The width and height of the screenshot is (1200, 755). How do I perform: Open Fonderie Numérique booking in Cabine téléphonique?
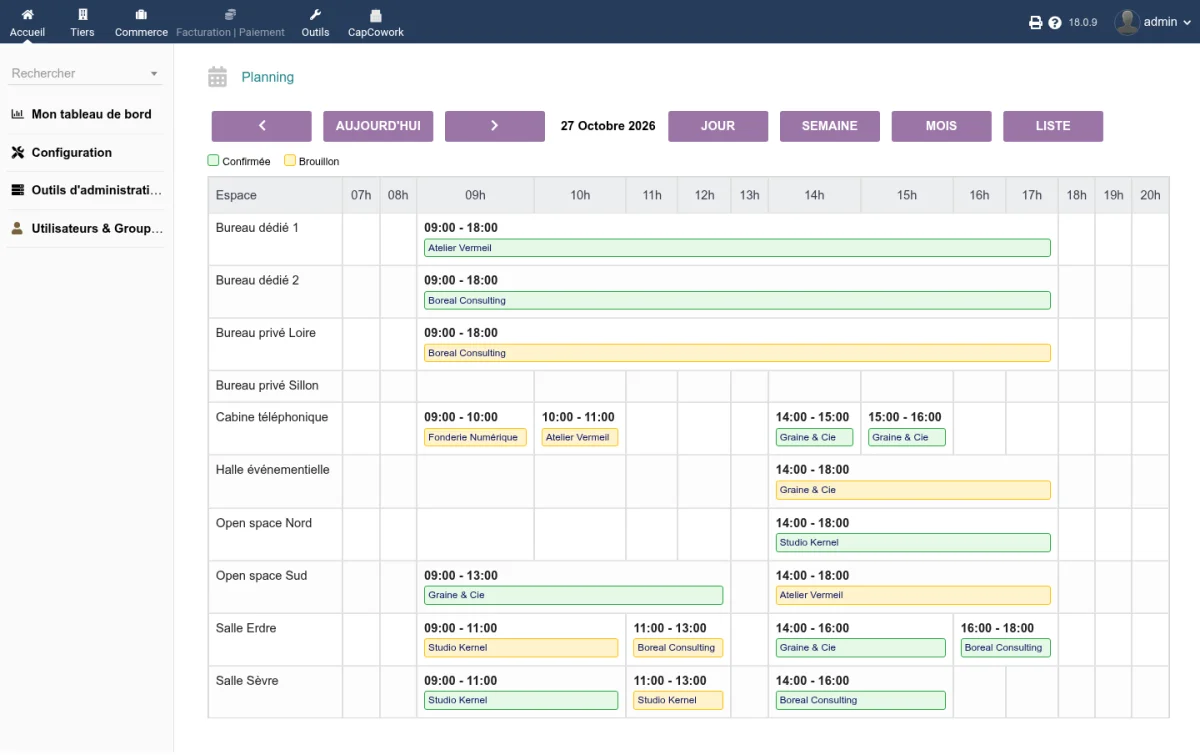click(475, 437)
